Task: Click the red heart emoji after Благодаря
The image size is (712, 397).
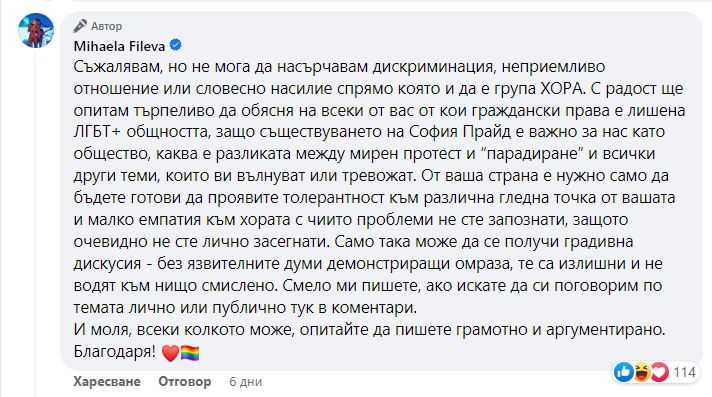Action: tap(171, 353)
